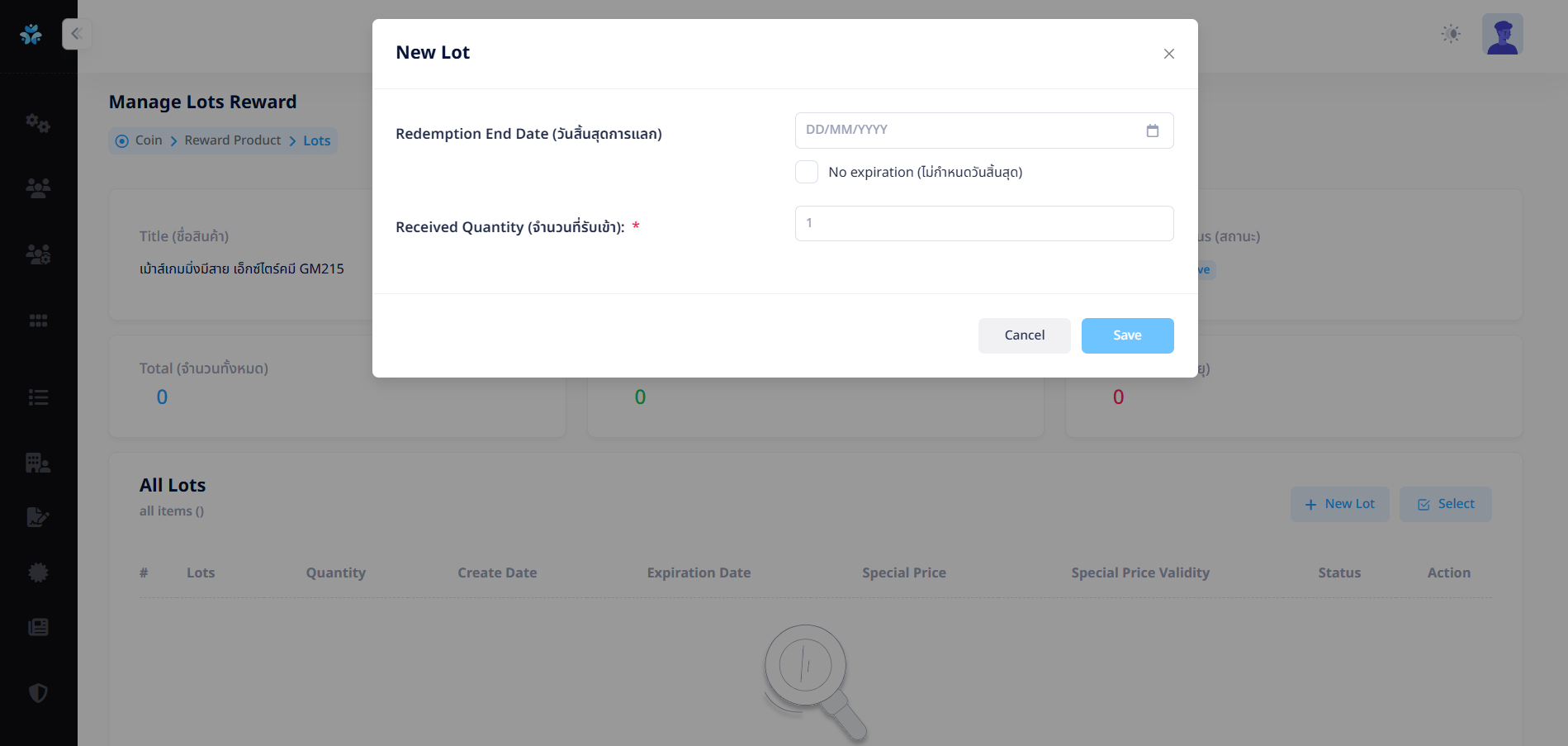Open the grid apps sidebar icon
The width and height of the screenshot is (1568, 746).
click(38, 321)
